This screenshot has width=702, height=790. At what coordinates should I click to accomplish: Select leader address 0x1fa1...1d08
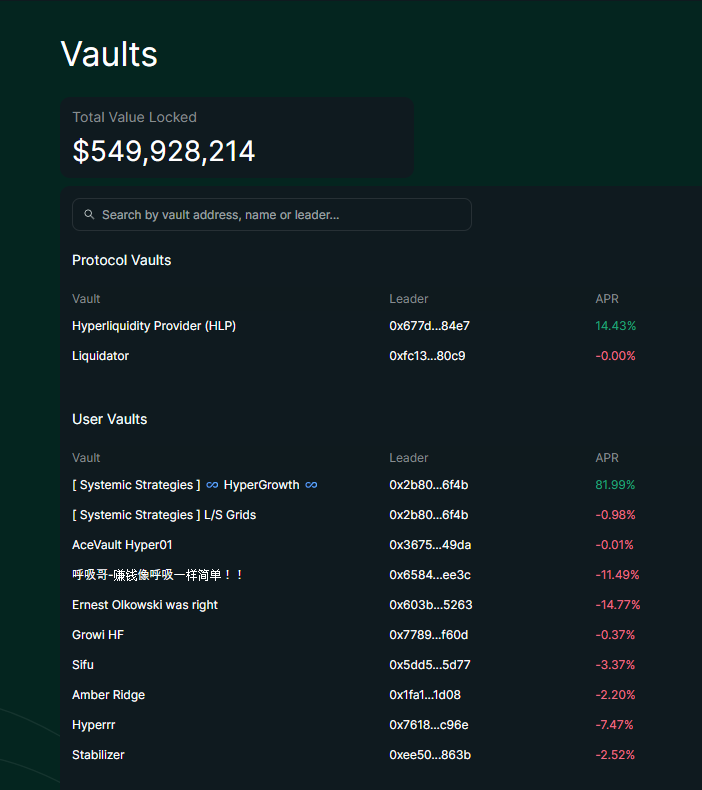(425, 695)
